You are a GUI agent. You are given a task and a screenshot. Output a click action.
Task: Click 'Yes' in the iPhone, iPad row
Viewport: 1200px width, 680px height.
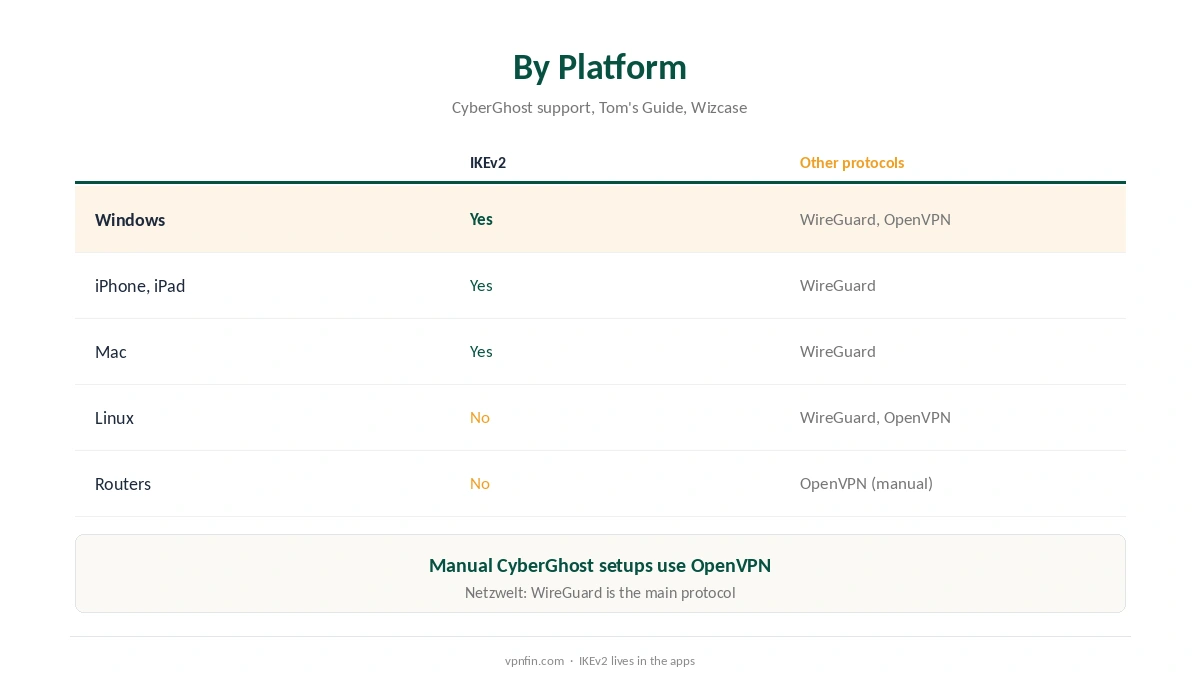click(481, 285)
